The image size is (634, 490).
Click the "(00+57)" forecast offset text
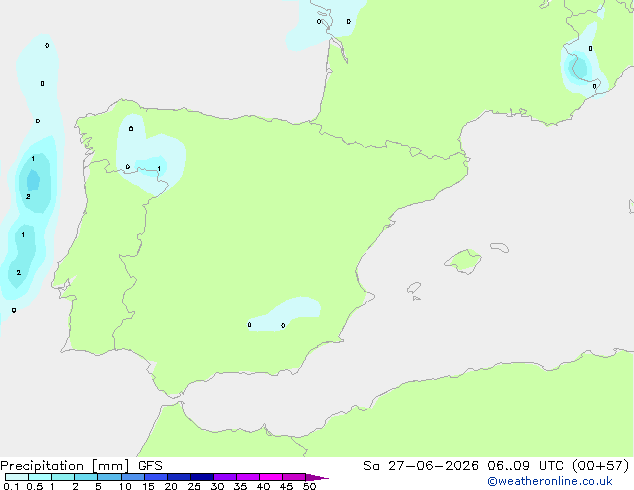tap(600, 466)
